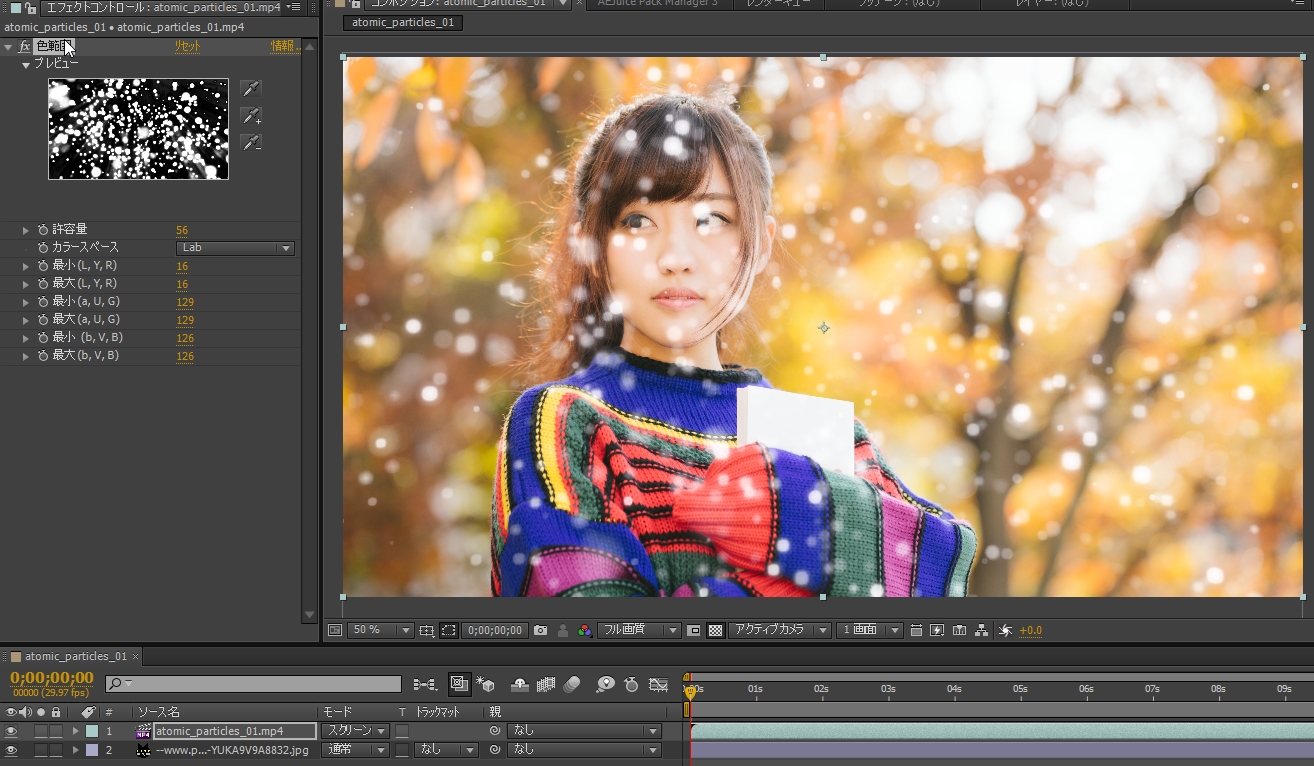Expand layer 1 atomic_particles_01.mp4 properties
1314x766 pixels.
point(75,731)
